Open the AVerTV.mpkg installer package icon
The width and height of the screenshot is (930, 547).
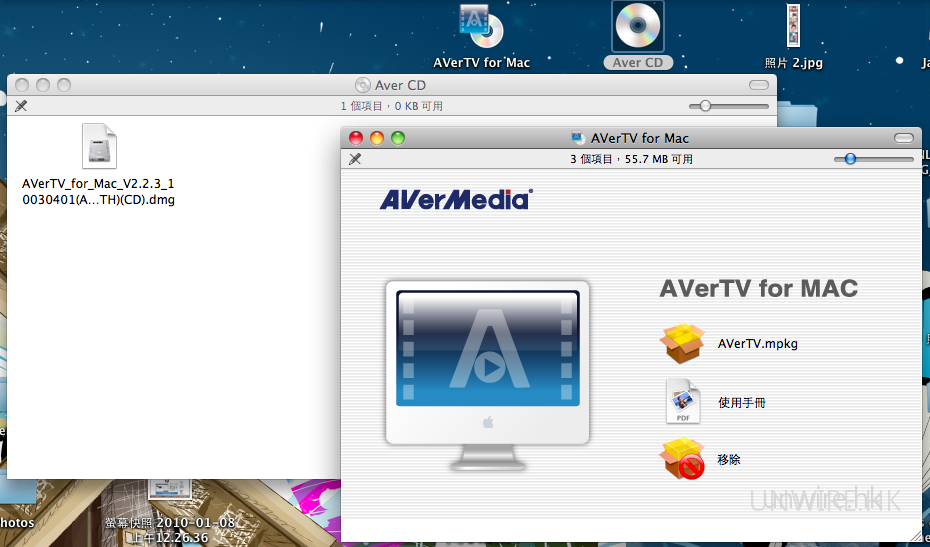coord(683,343)
